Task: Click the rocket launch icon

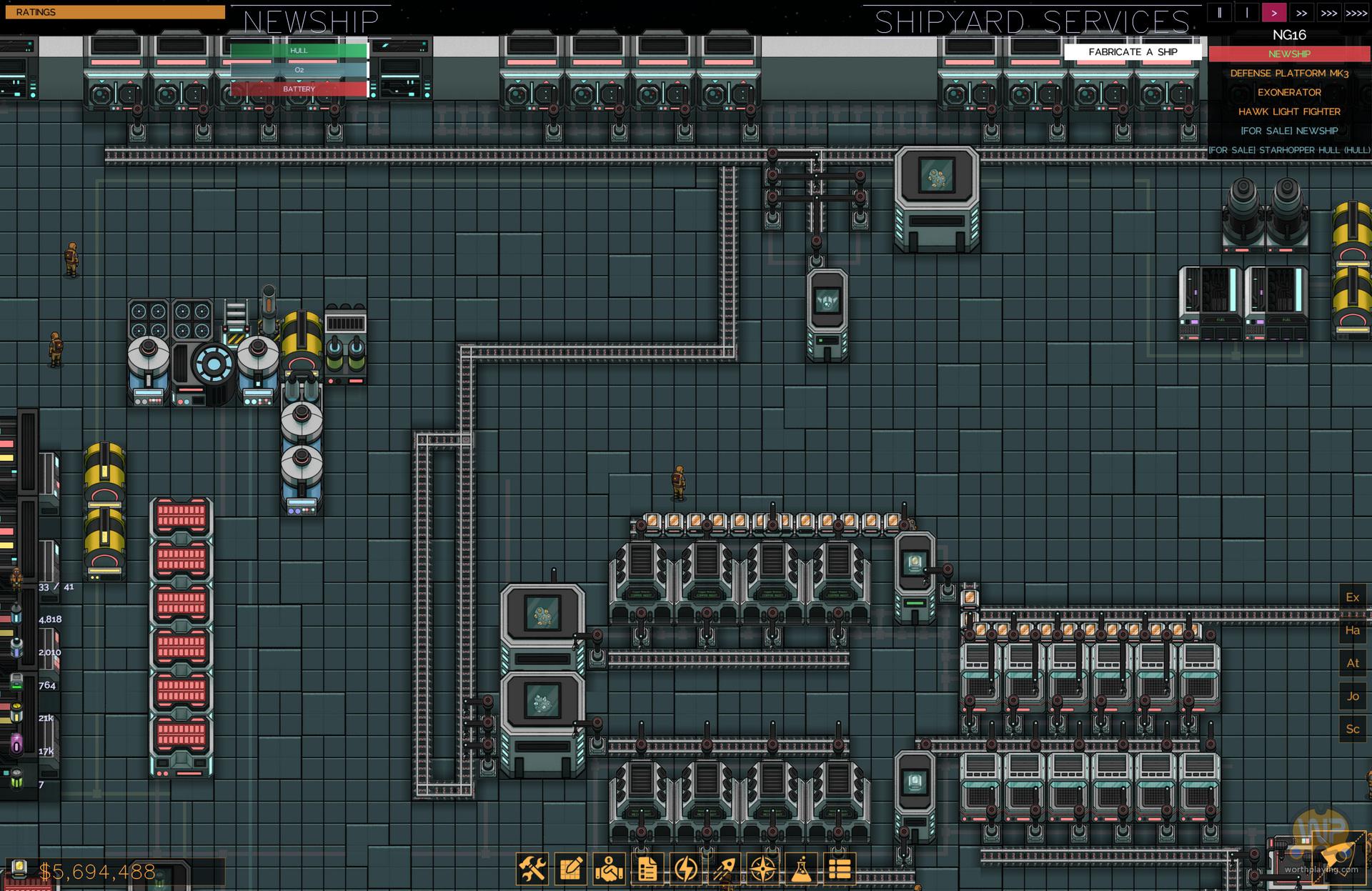Action: tap(725, 869)
